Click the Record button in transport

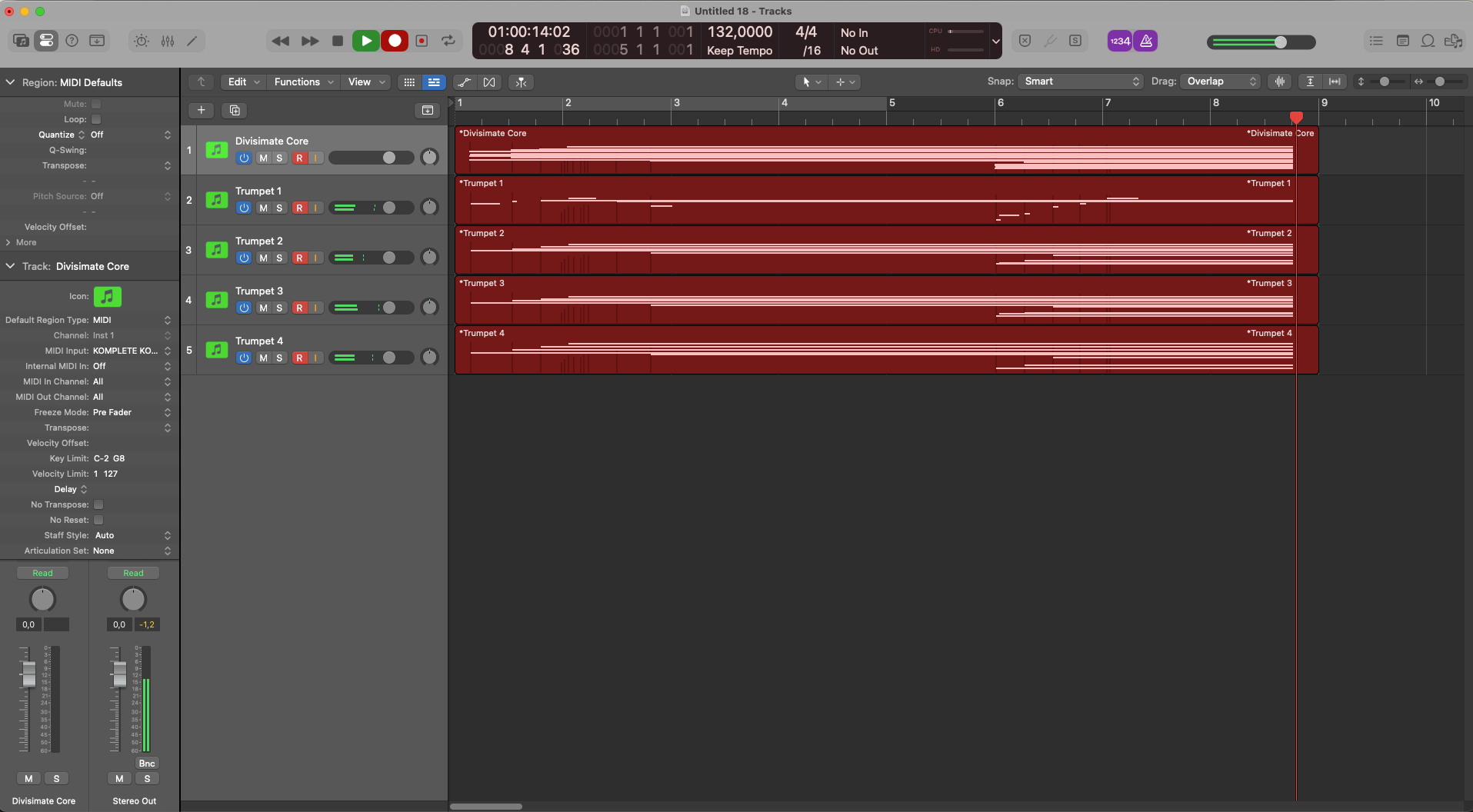(x=395, y=41)
